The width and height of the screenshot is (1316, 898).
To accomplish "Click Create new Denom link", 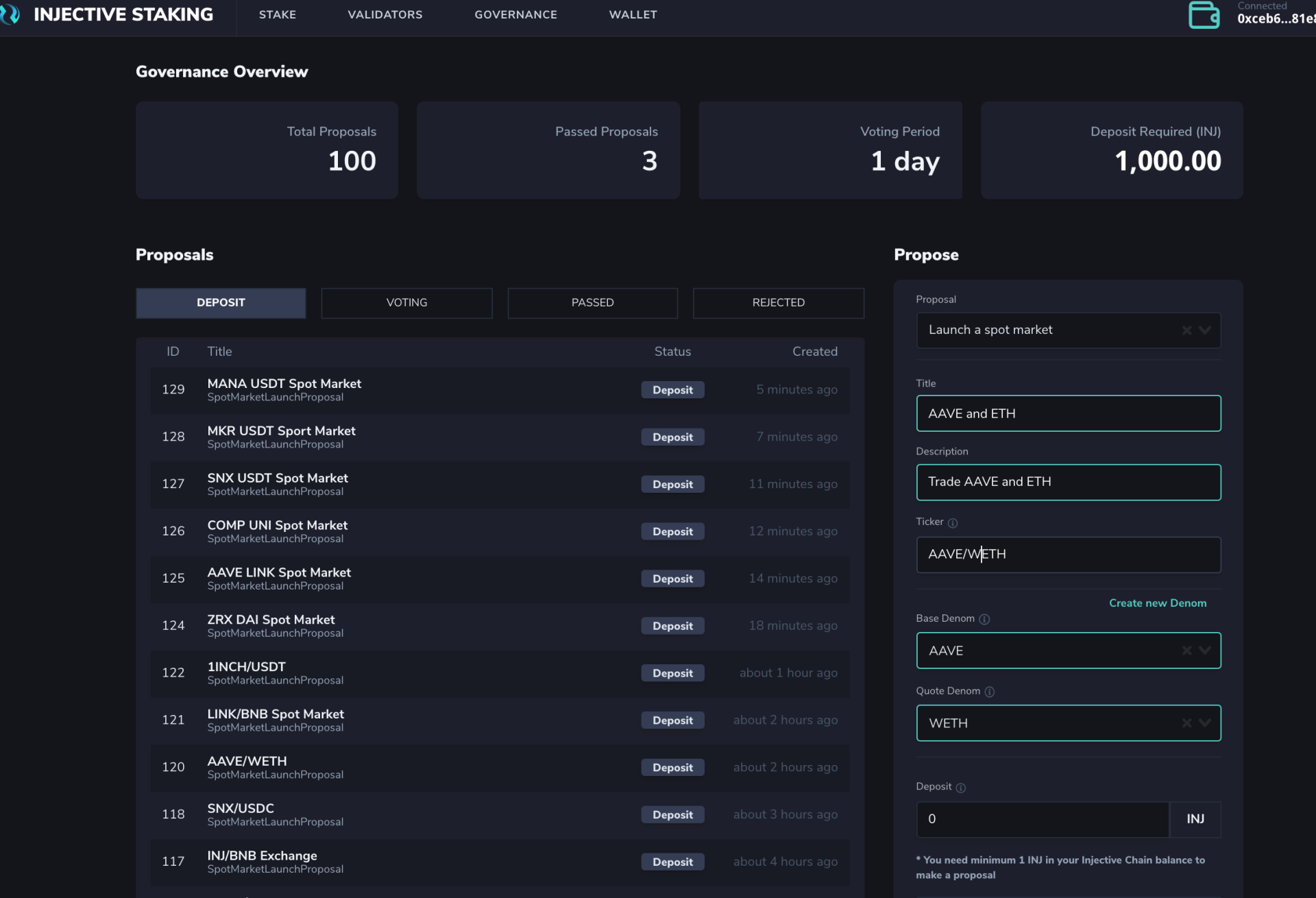I will [x=1157, y=603].
